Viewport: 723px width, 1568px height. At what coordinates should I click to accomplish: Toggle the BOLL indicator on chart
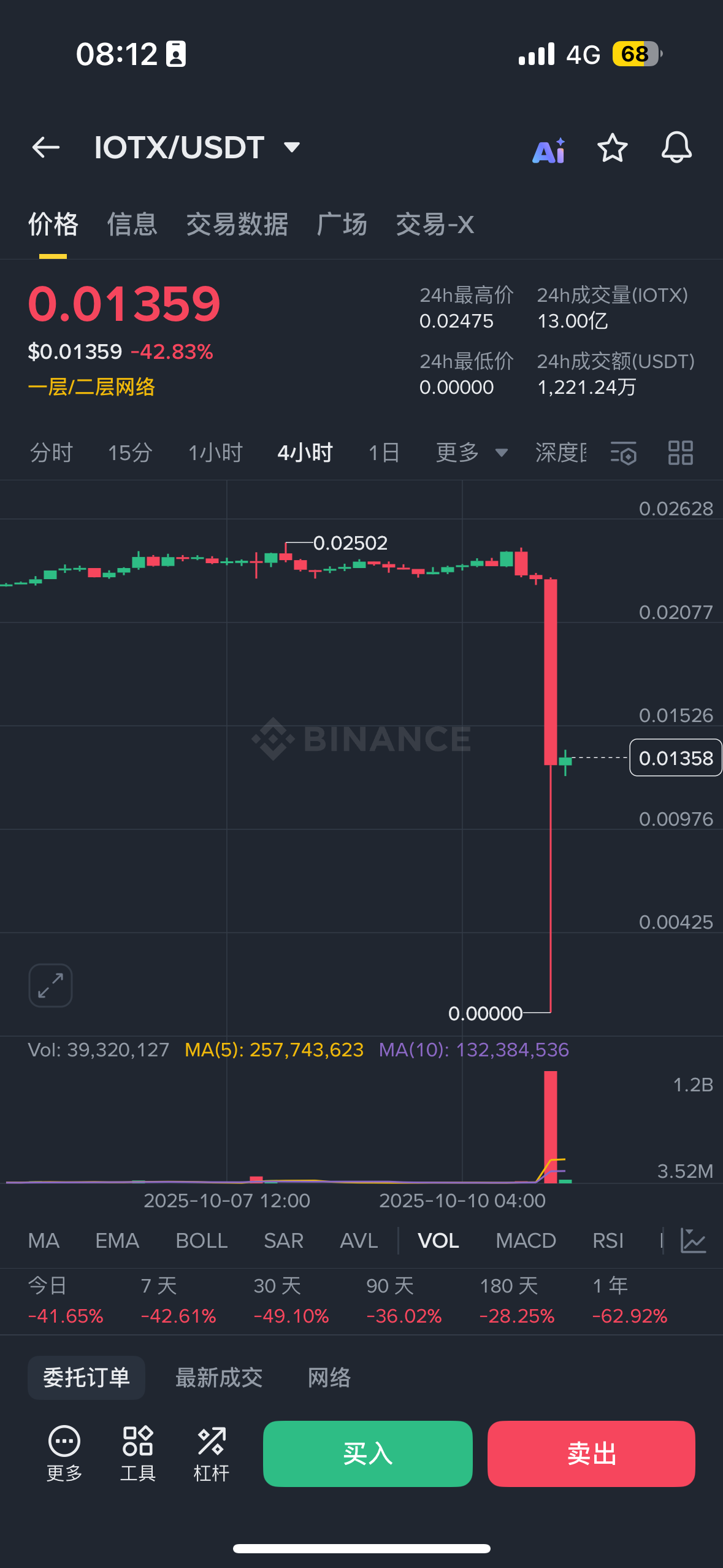point(201,1241)
